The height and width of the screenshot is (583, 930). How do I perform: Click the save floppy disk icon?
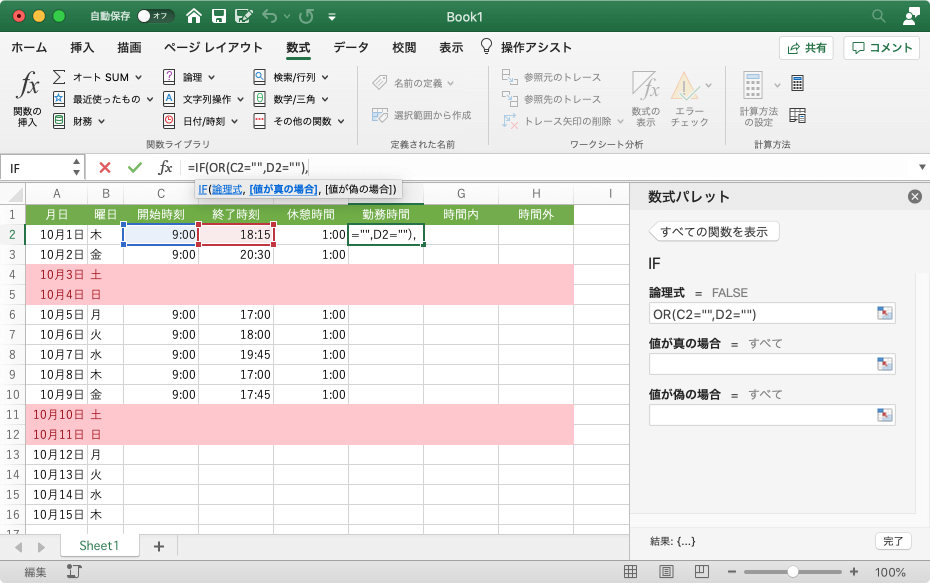coord(219,16)
